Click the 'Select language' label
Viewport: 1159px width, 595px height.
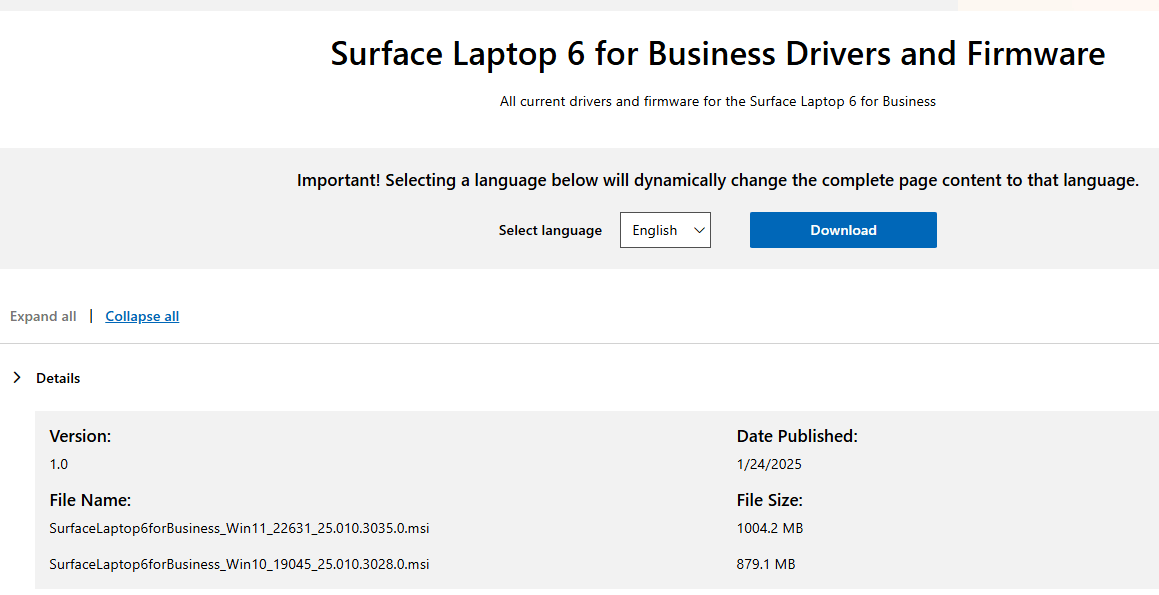[550, 230]
